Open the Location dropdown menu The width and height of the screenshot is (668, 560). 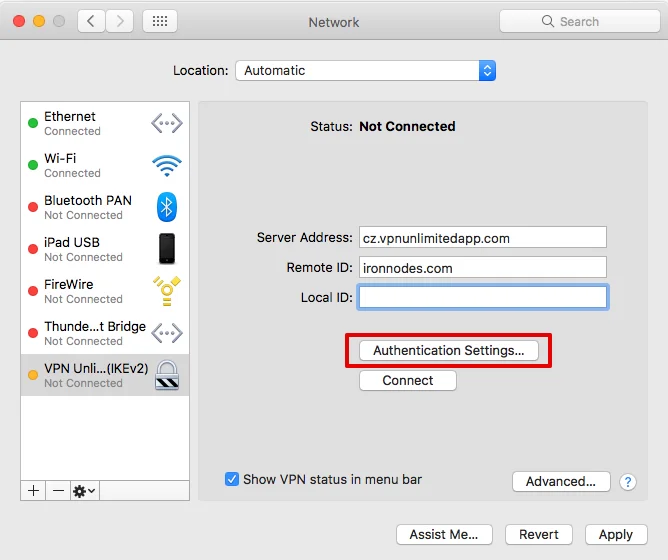[364, 71]
